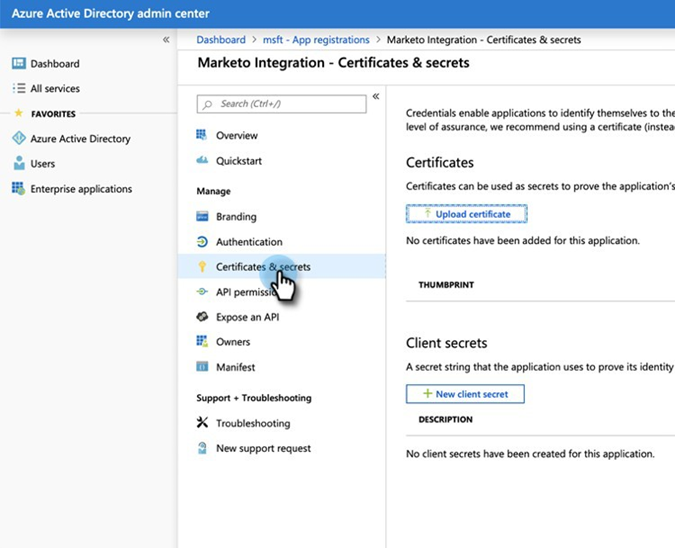Screen dimensions: 675x548
Task: Click the New client secret button
Action: coord(465,394)
